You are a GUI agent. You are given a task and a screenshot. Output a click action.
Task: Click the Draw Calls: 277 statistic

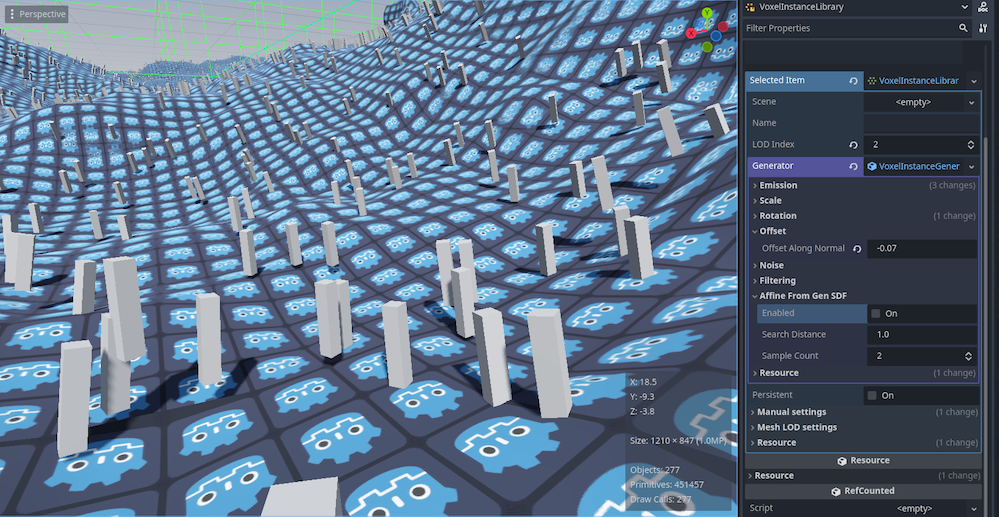pyautogui.click(x=662, y=499)
